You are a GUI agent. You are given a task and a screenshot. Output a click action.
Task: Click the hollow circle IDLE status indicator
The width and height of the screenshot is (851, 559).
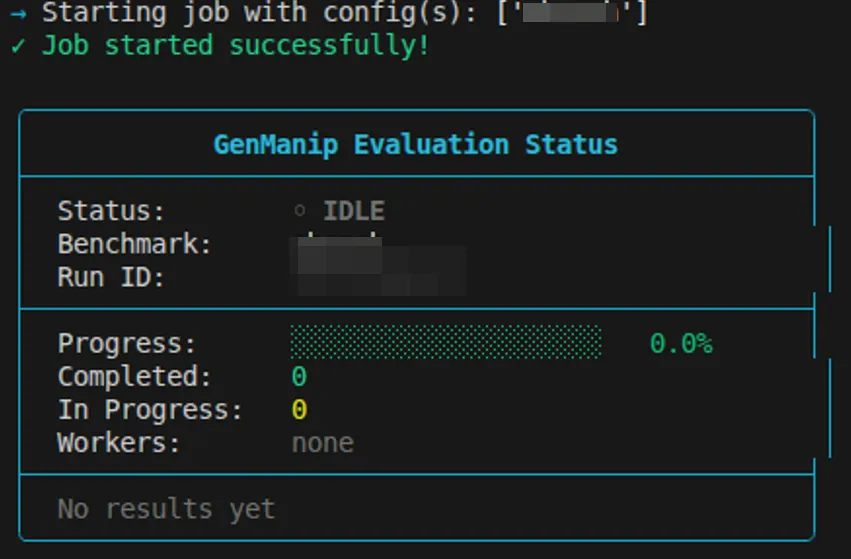pos(300,211)
